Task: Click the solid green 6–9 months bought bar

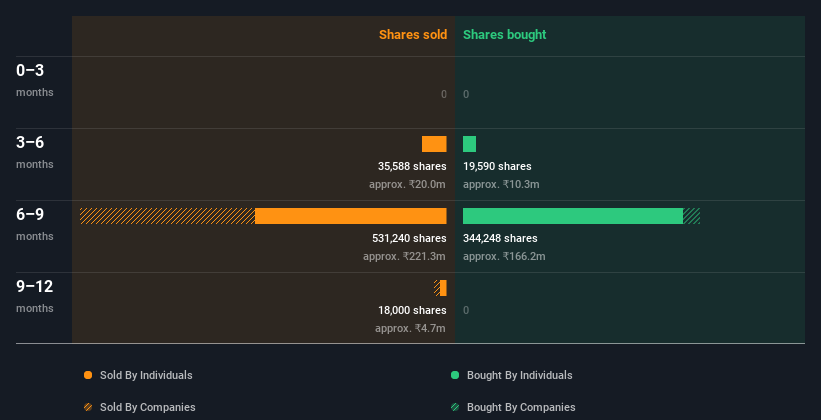Action: click(573, 216)
